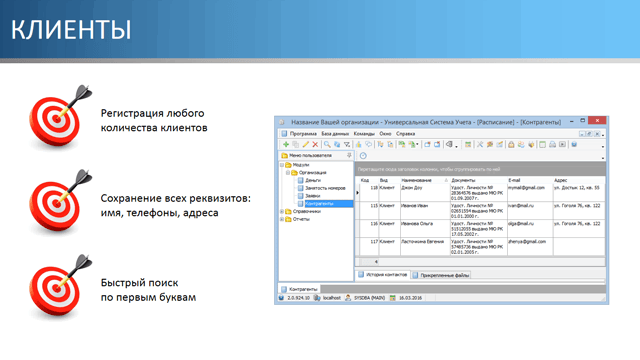Click the horizontal scrollbar left arrow
Viewport: 640px width, 360px height.
click(x=376, y=262)
